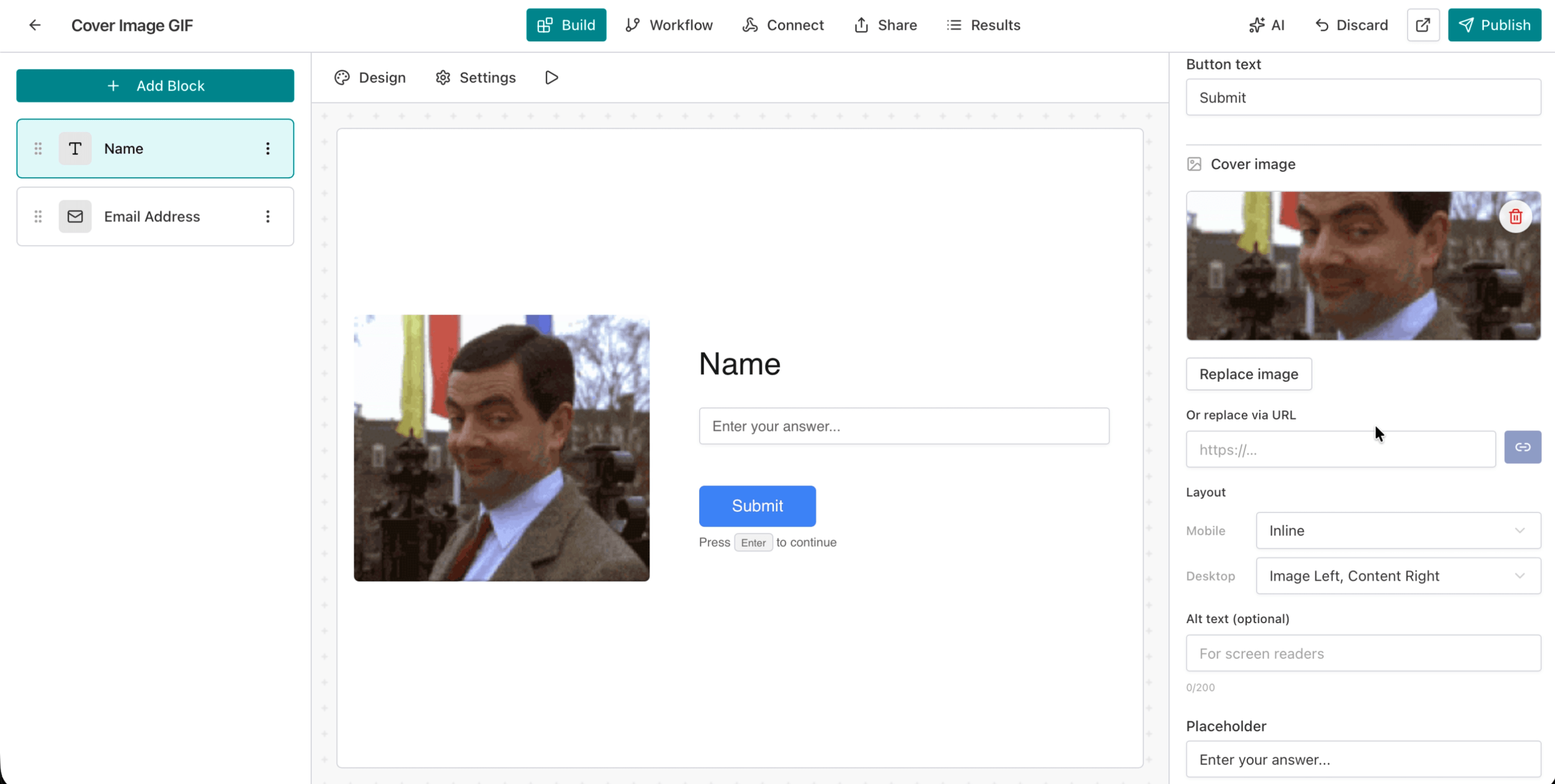
Task: Click the Replace image button
Action: [1248, 373]
